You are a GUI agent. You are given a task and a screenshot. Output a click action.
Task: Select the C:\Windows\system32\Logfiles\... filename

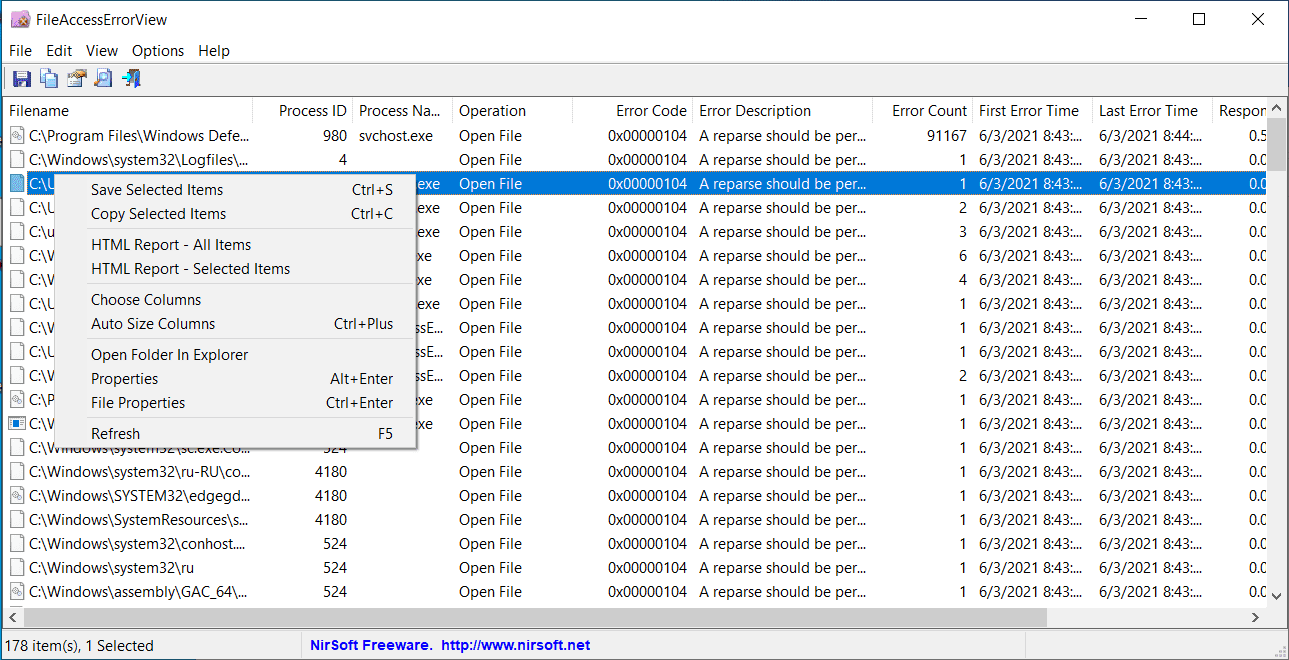(x=139, y=160)
